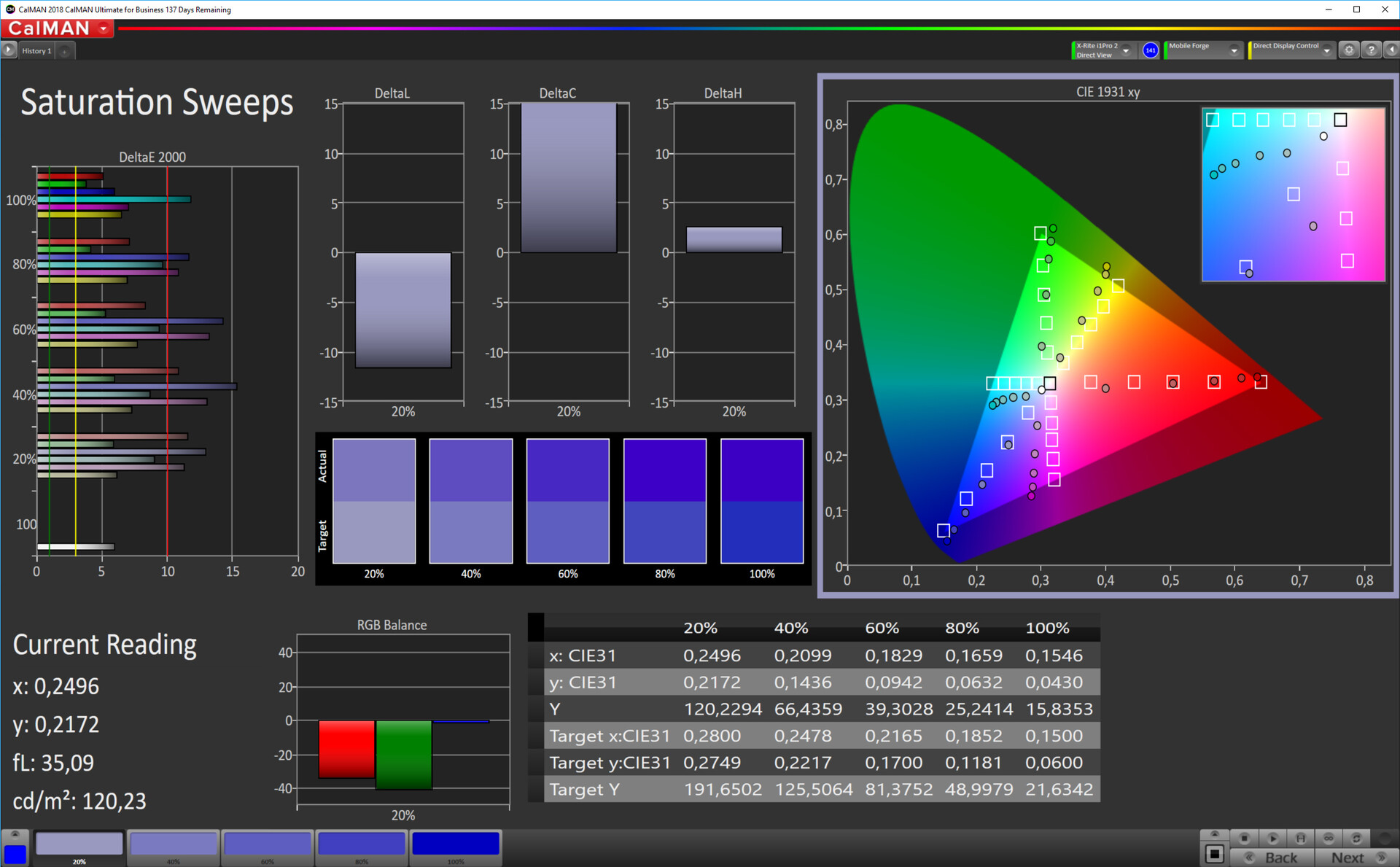Click the stop measurement icon
This screenshot has width=1400, height=867.
[x=1244, y=838]
